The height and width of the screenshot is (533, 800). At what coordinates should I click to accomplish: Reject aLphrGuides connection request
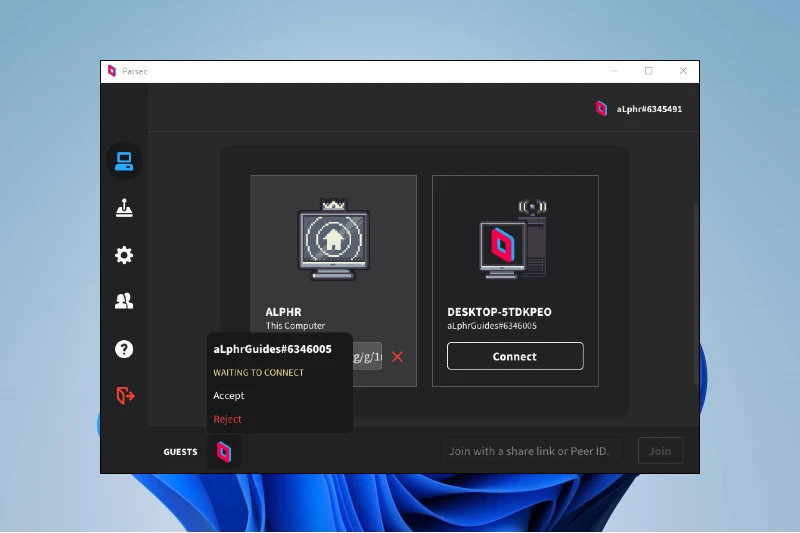[x=227, y=419]
